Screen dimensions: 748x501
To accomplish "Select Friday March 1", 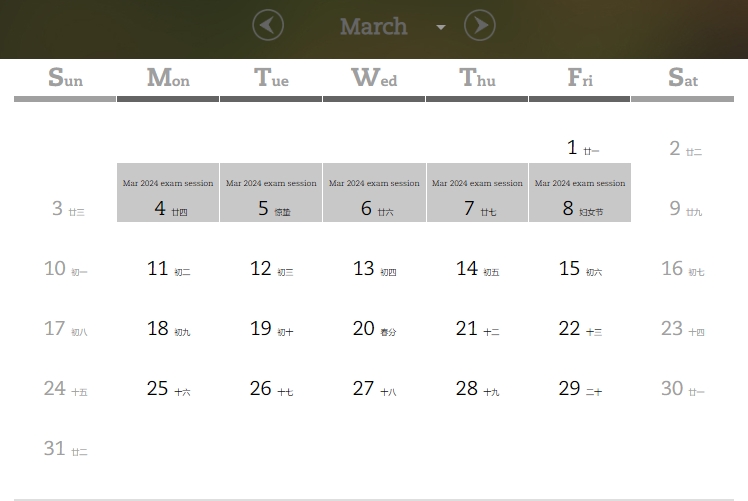I will pos(573,148).
